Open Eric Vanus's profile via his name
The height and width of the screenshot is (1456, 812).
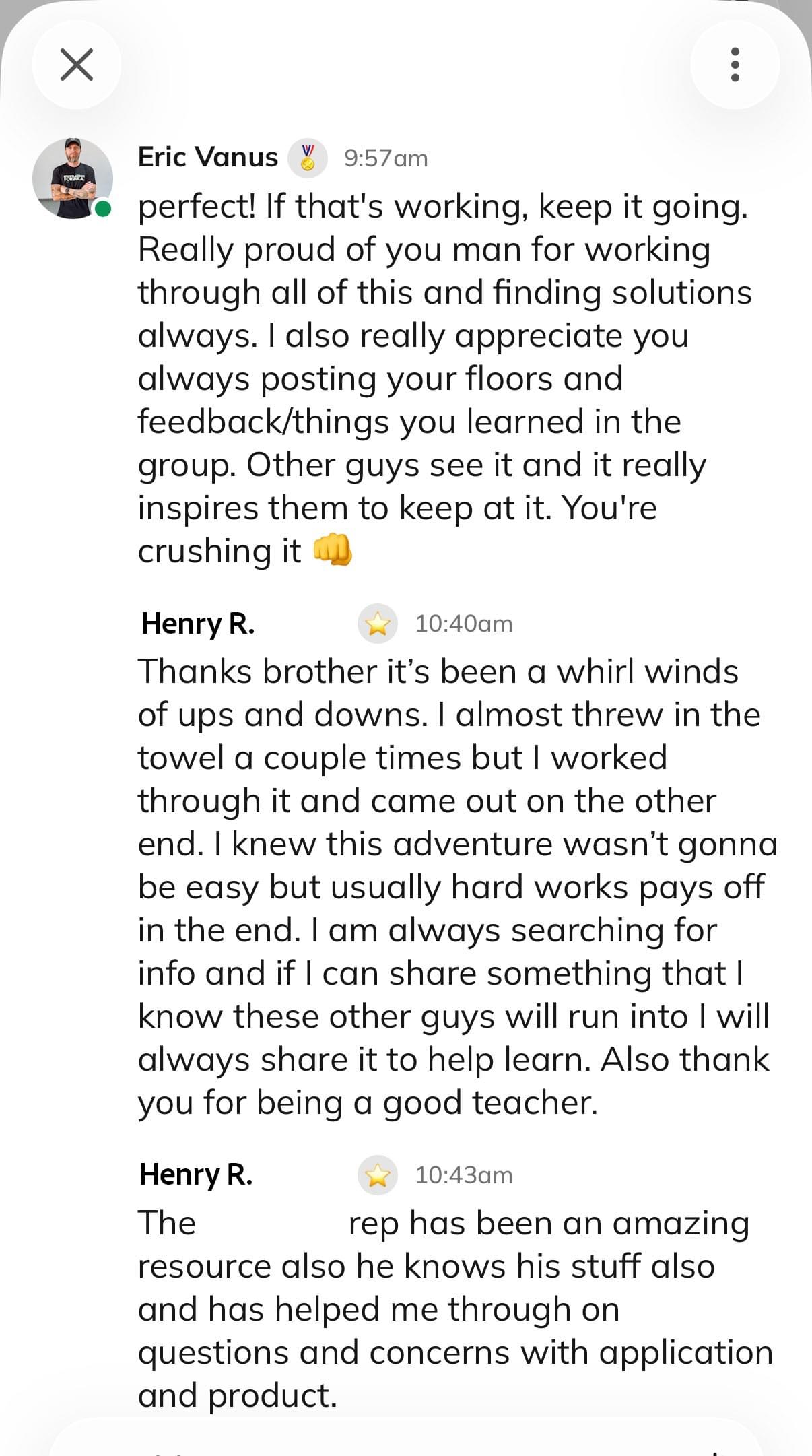[x=207, y=158]
